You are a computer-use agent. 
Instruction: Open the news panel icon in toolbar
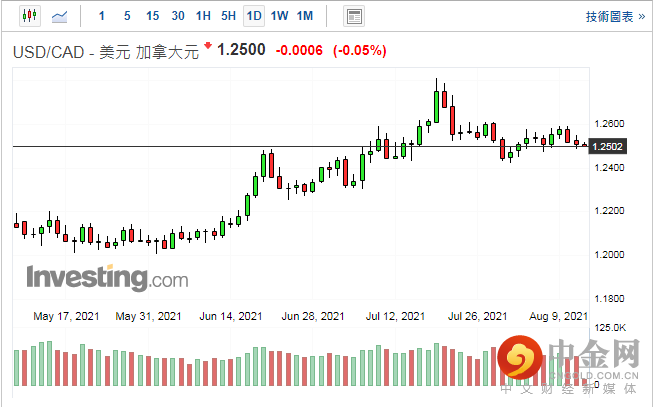click(x=354, y=17)
